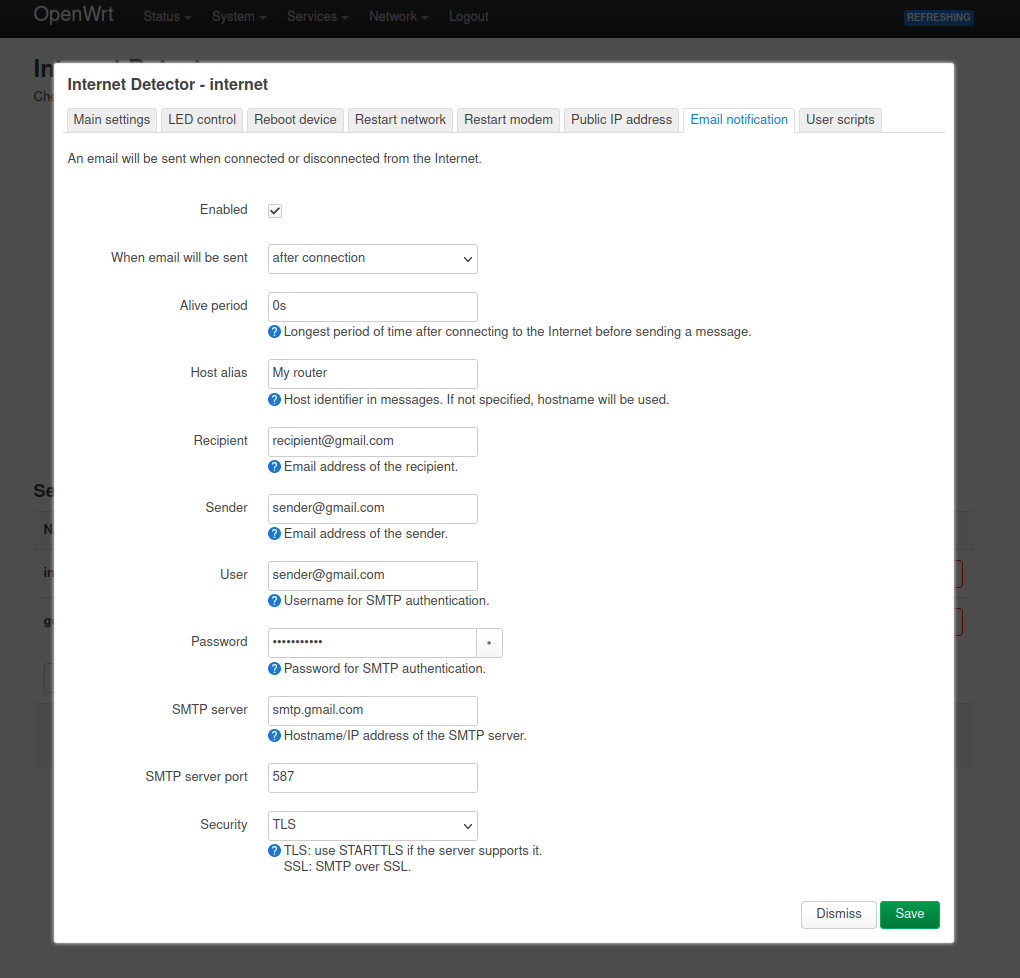Reveal password with the asterisk button
The width and height of the screenshot is (1020, 978).
point(489,642)
